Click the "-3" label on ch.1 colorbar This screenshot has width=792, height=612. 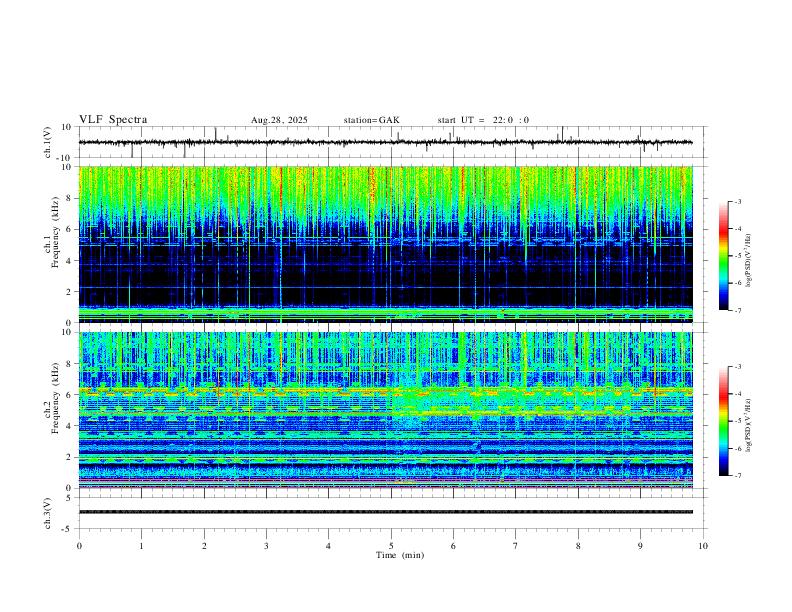tap(737, 201)
